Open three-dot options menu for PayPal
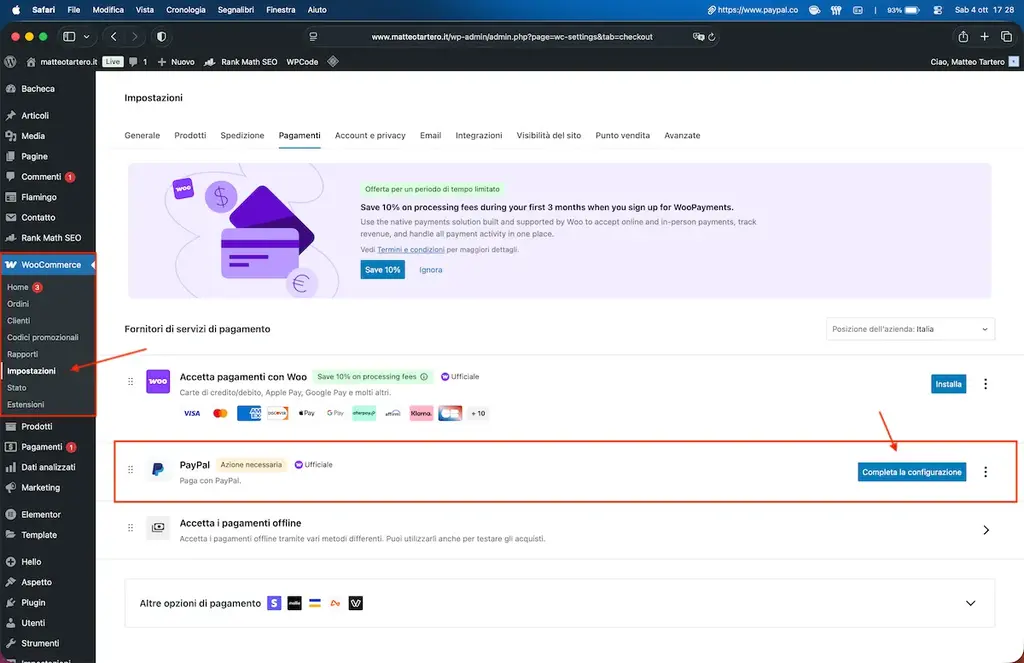Viewport: 1024px width, 663px height. pos(985,472)
